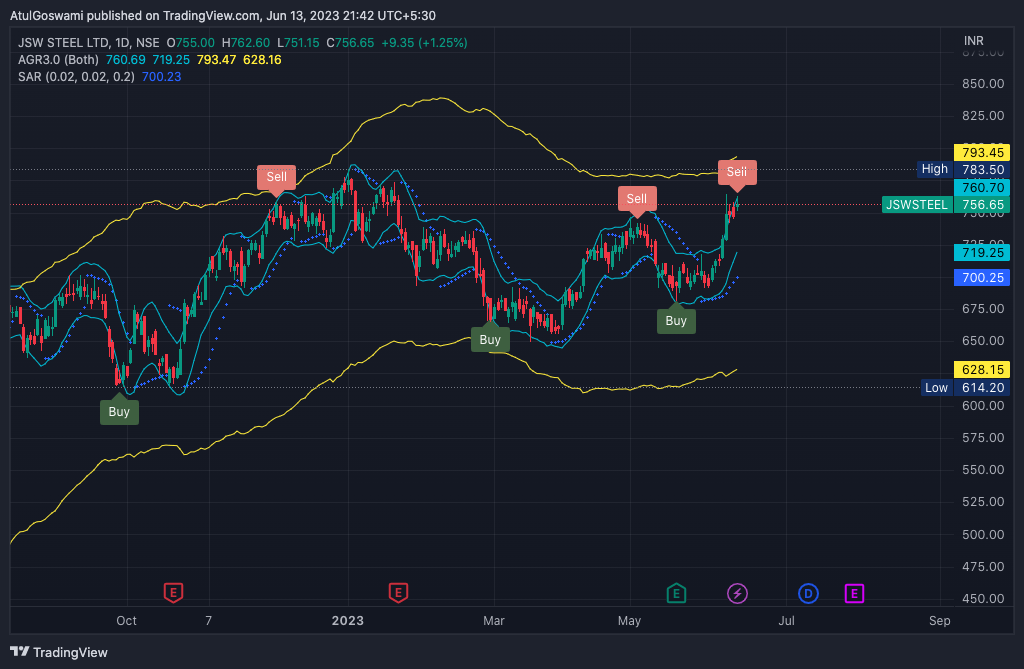Click the low value L751.15
This screenshot has width=1024, height=669.
[298, 42]
